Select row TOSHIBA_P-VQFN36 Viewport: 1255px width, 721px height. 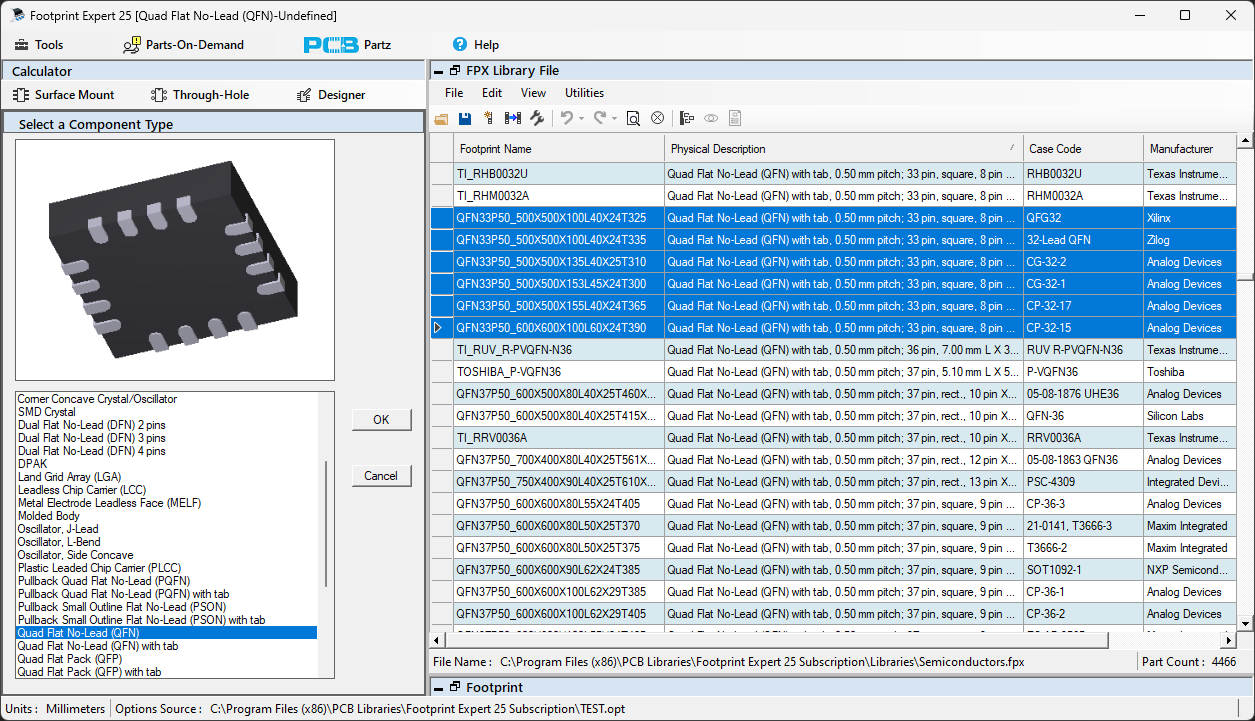point(833,372)
